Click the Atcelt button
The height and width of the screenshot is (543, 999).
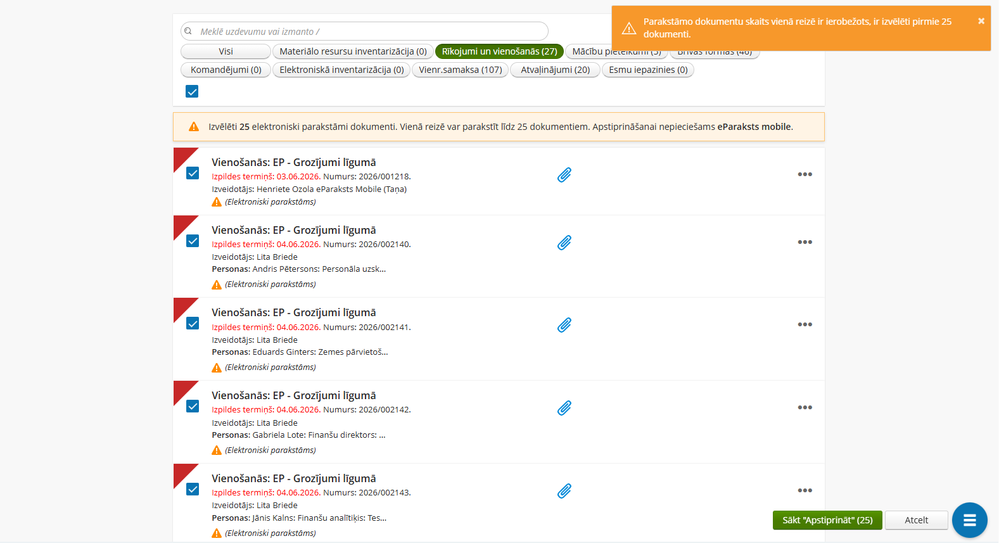916,520
